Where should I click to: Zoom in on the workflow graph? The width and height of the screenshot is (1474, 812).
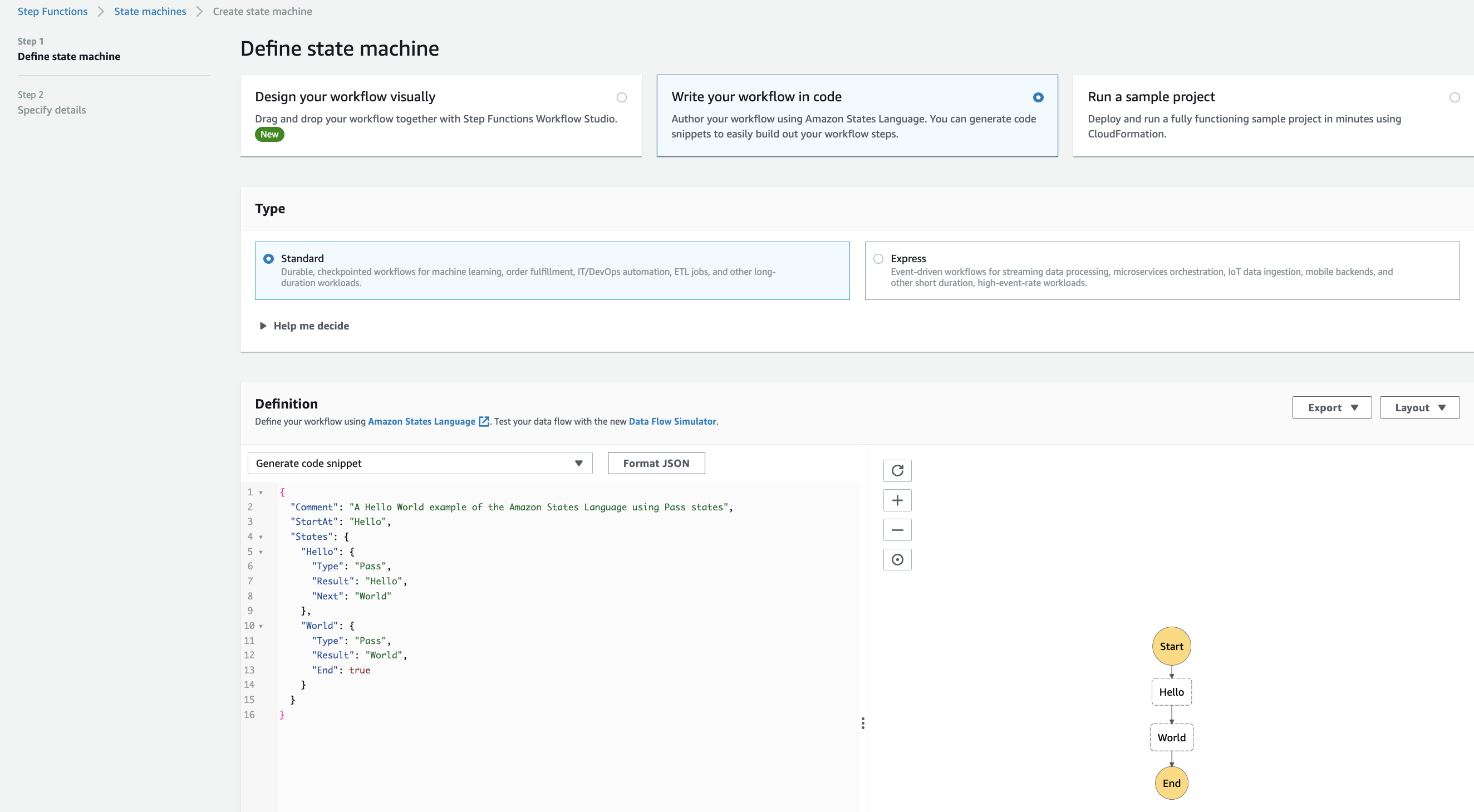[x=897, y=500]
